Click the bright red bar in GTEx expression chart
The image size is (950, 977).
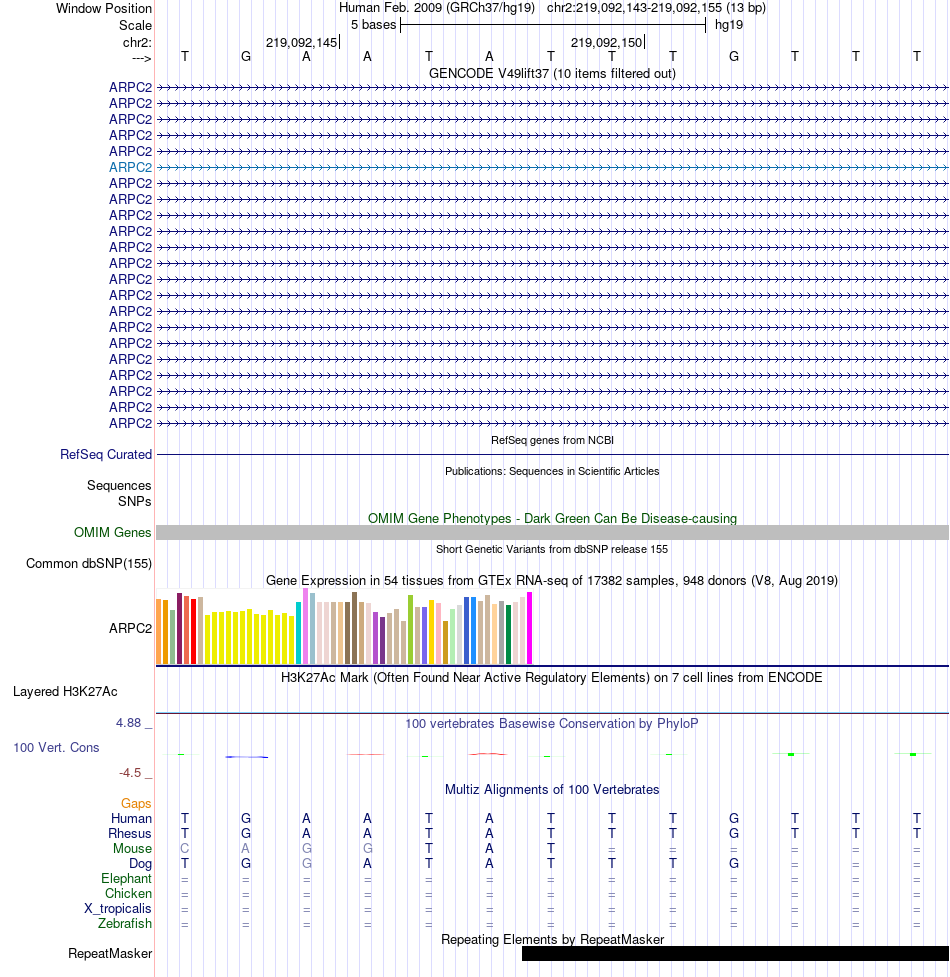tap(194, 631)
